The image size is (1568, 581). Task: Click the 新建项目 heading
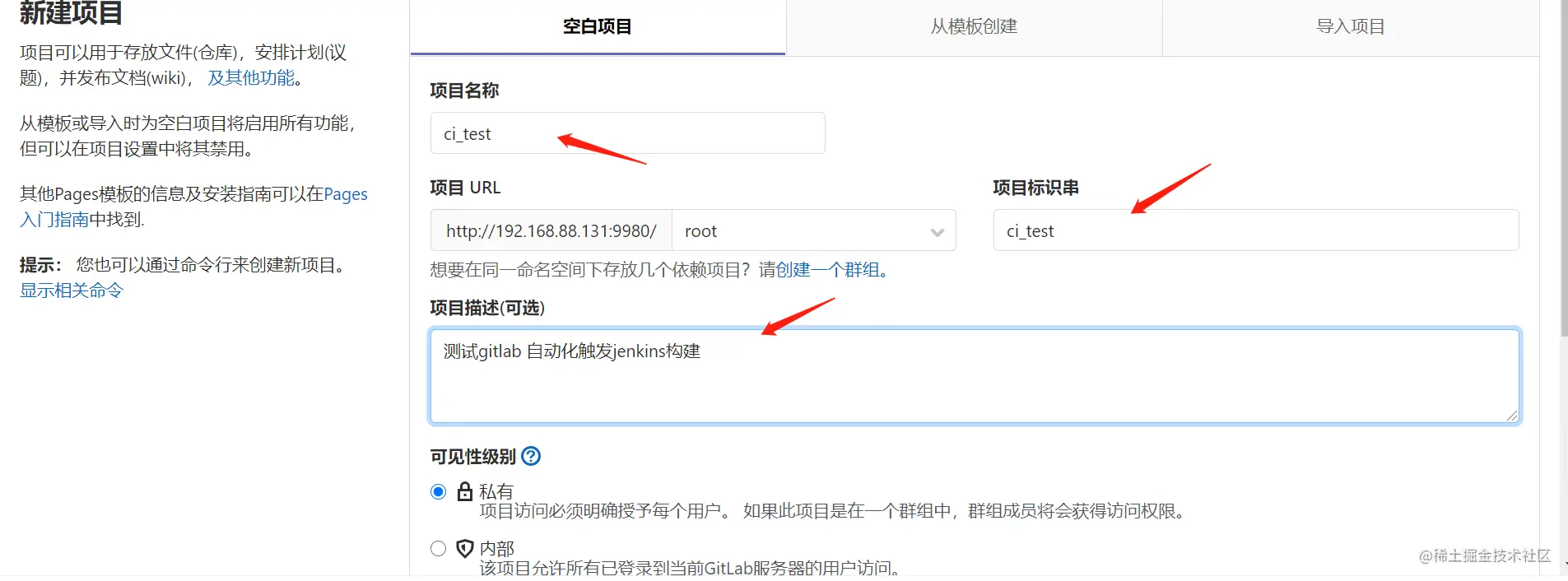pyautogui.click(x=71, y=13)
